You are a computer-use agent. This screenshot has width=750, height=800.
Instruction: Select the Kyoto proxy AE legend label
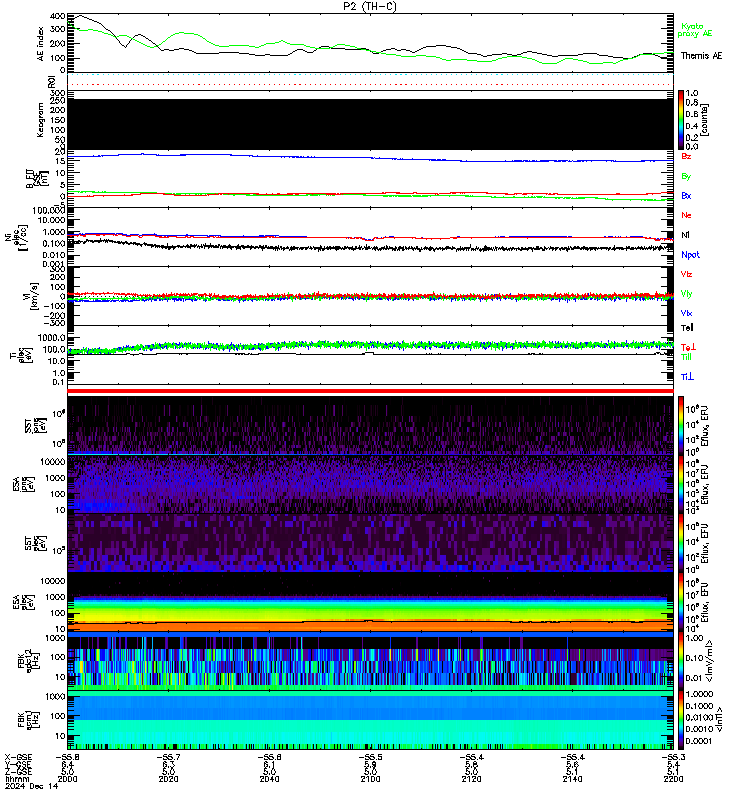(x=694, y=30)
